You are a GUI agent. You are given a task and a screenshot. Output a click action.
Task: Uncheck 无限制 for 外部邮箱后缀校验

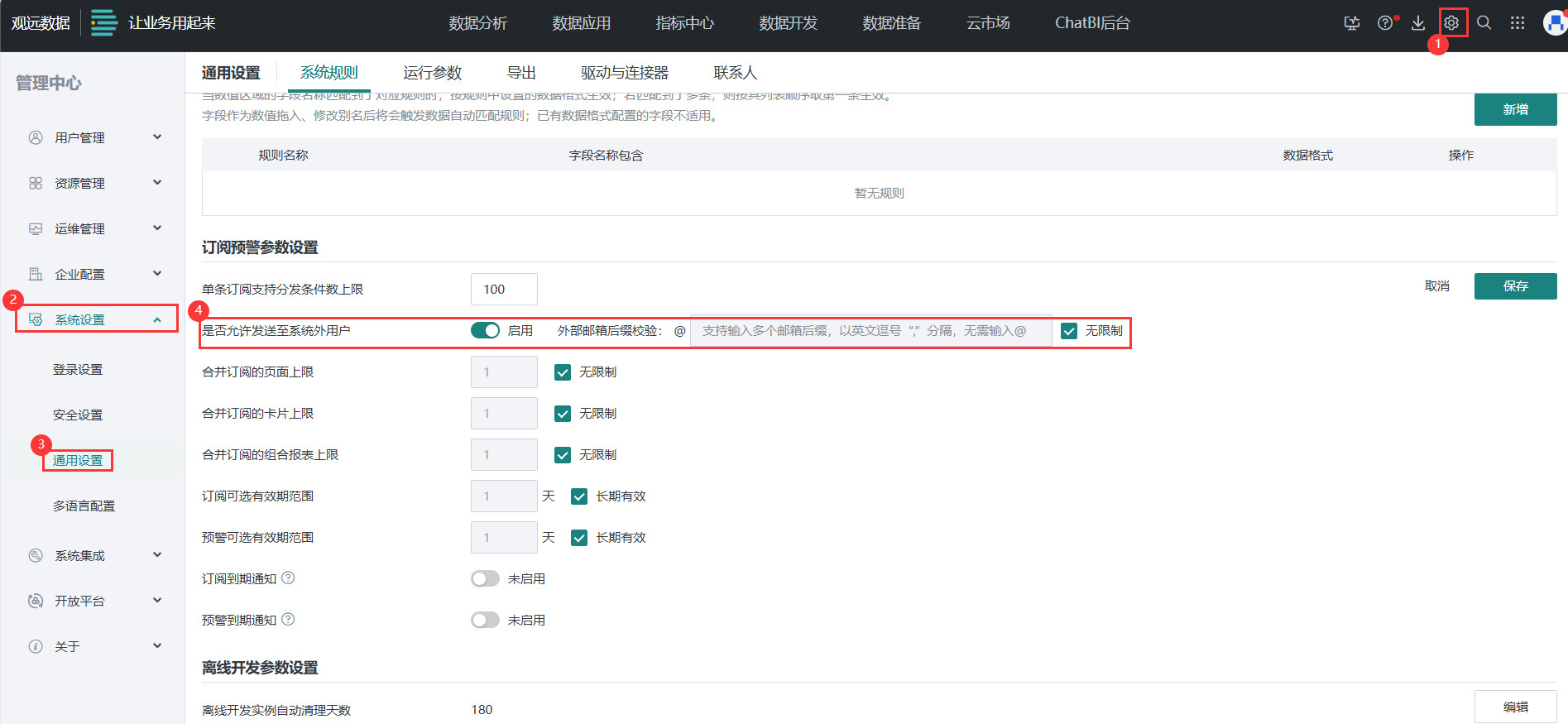(x=1069, y=331)
